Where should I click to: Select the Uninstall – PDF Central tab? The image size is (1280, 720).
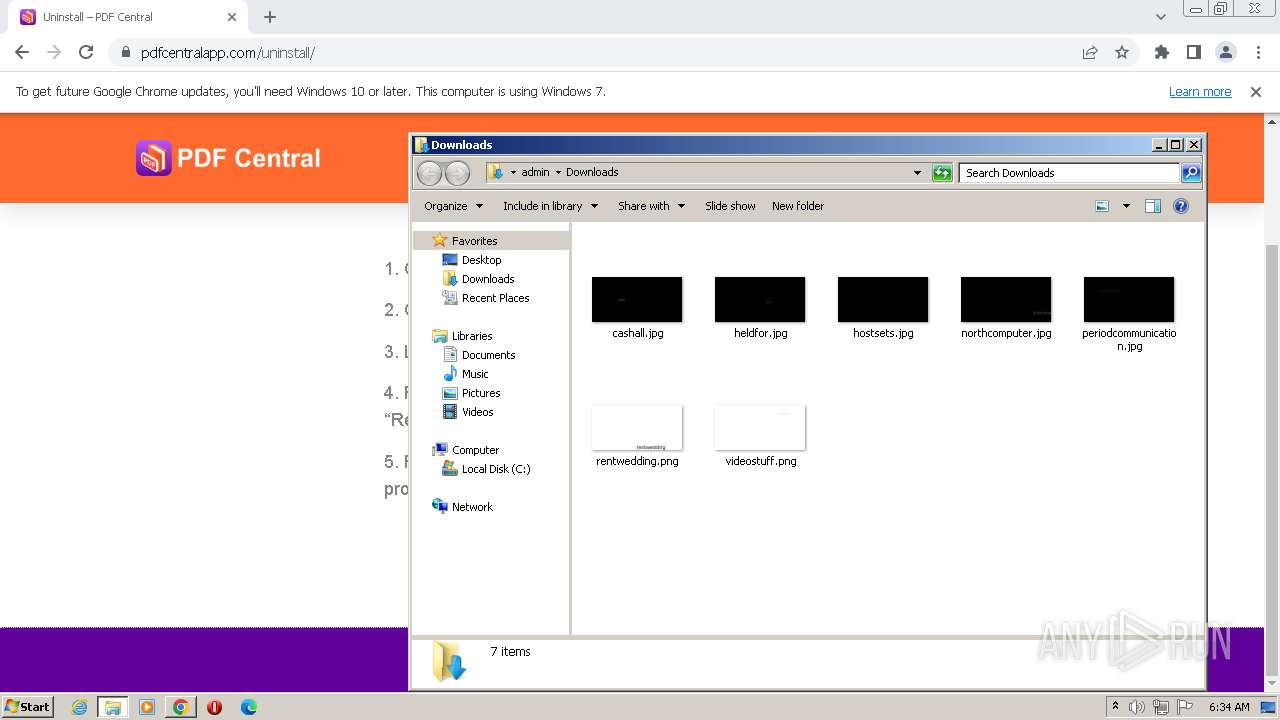pos(127,17)
